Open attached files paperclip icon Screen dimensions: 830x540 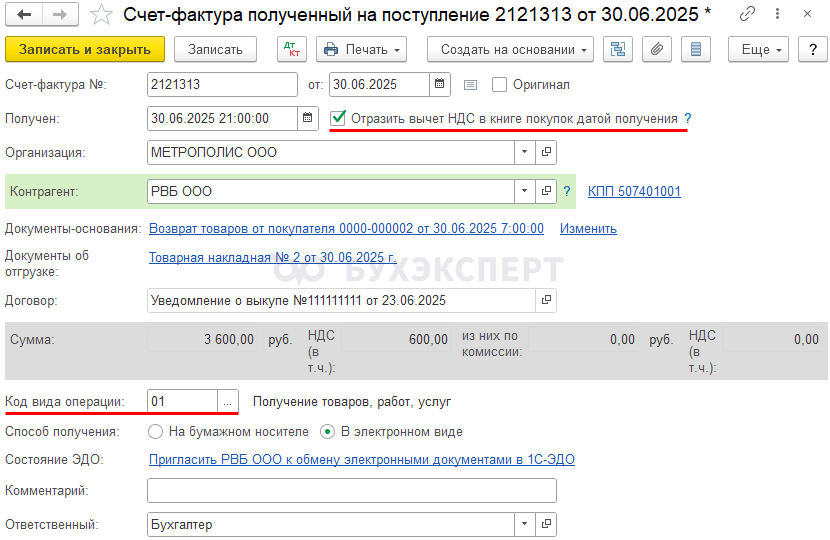pyautogui.click(x=657, y=49)
